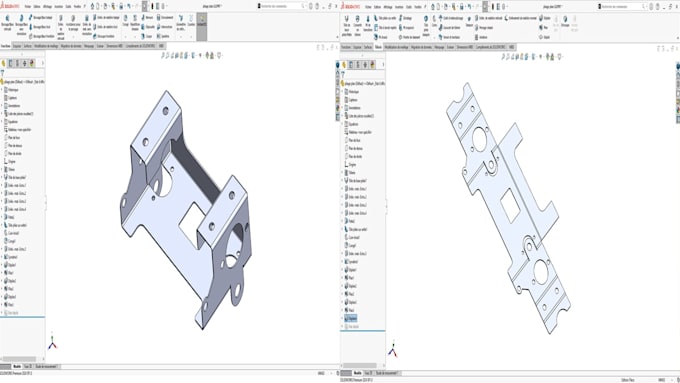Screen dimensions: 680x383
Task: Choose Enlèv. de matière extrudé in left window
Action: (61, 27)
